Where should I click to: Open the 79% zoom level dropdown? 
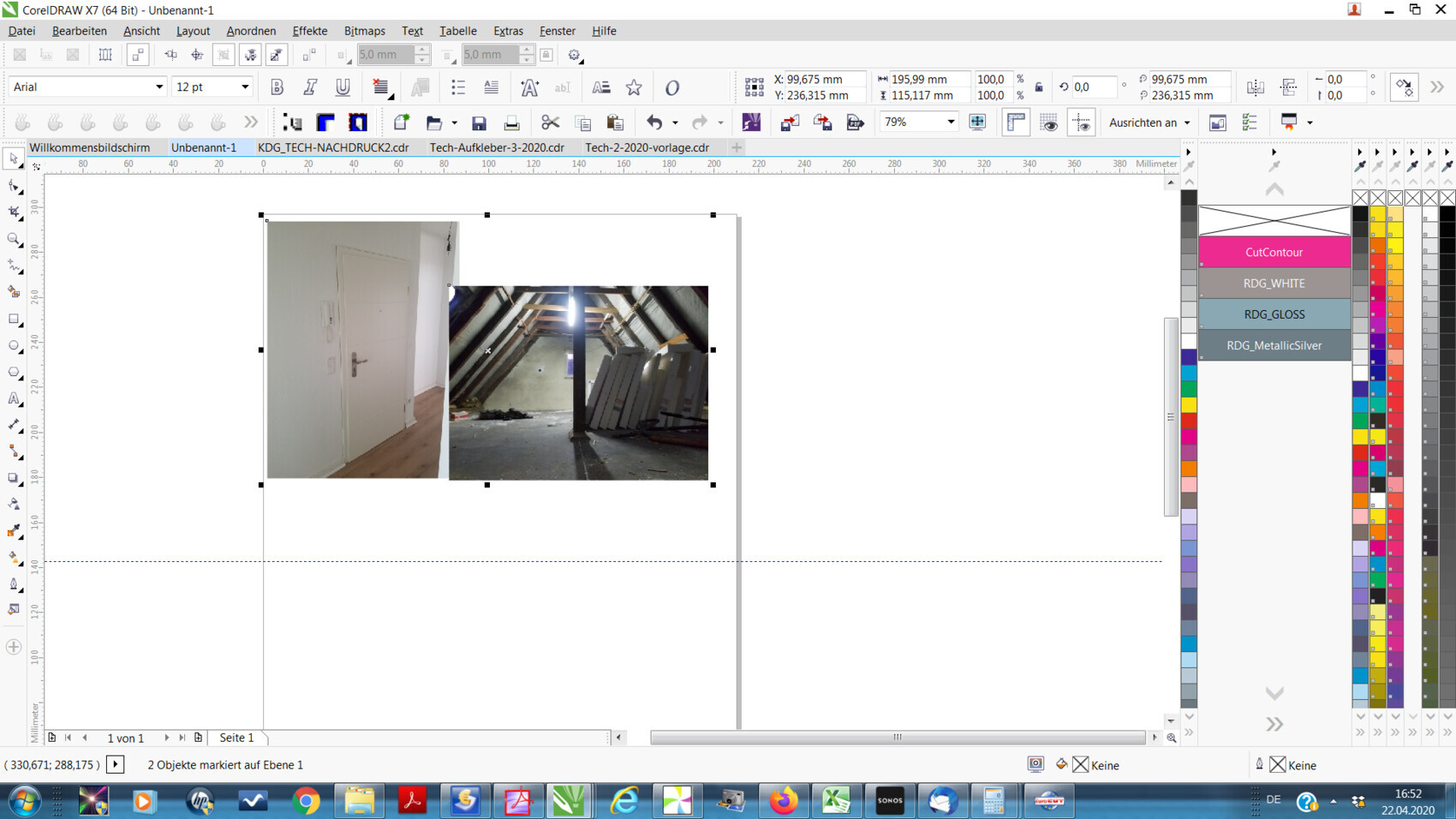[951, 123]
